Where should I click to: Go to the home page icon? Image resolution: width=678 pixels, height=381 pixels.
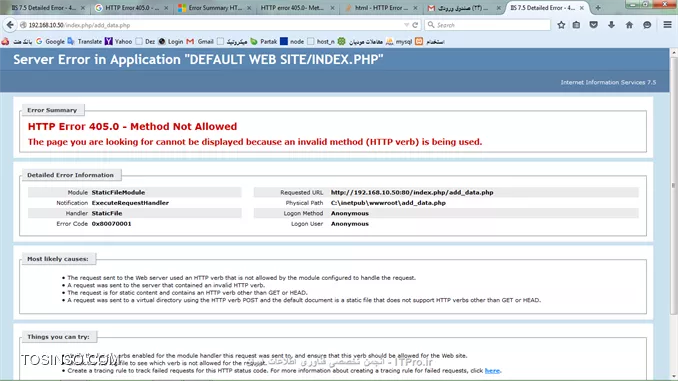coord(629,25)
